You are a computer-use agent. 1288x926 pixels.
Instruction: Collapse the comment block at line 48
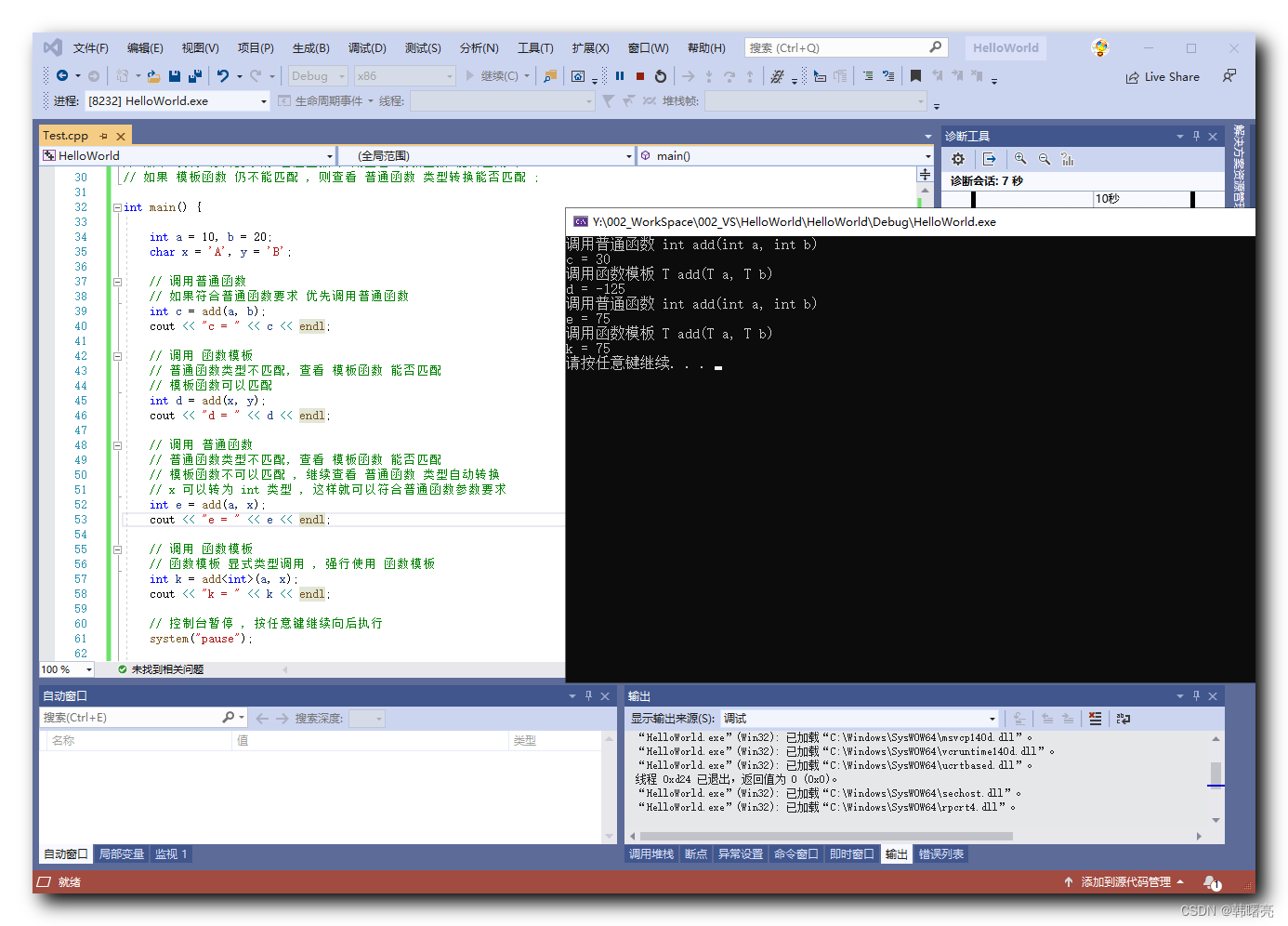click(117, 445)
